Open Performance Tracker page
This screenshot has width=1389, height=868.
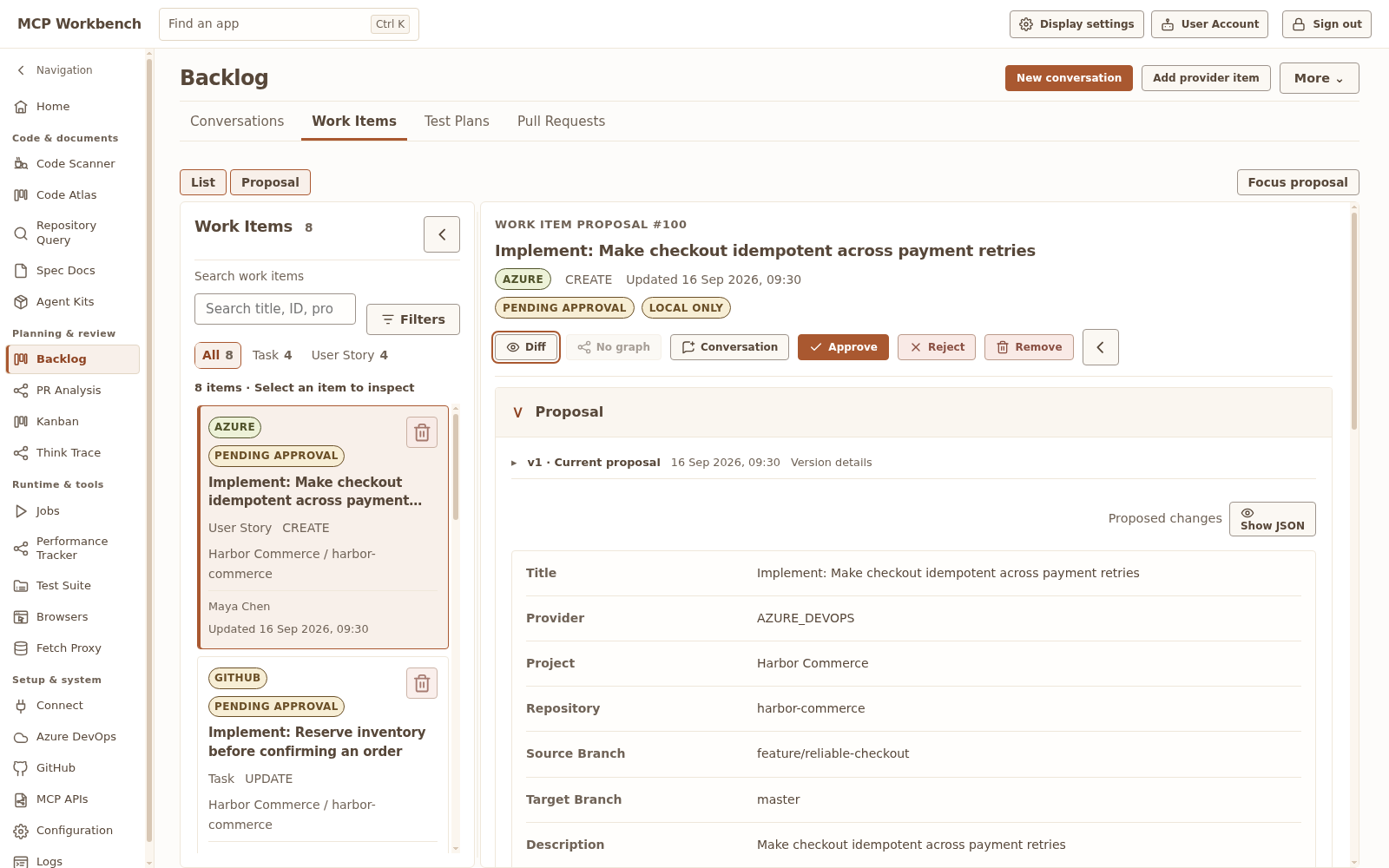click(x=73, y=548)
